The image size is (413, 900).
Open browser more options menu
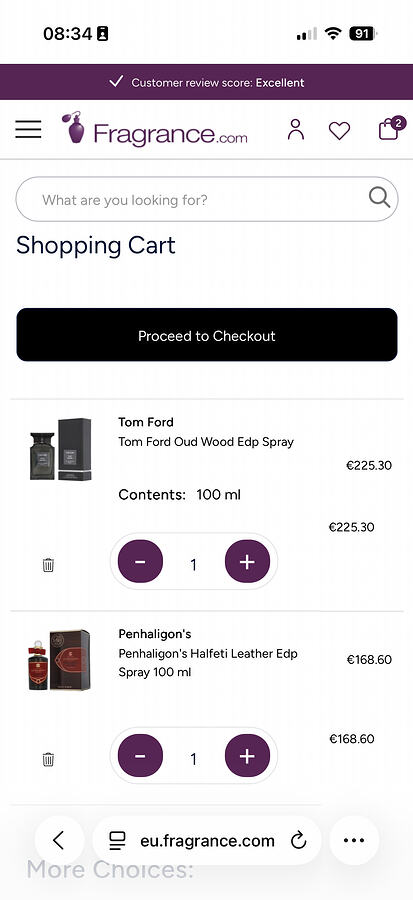[x=354, y=840]
